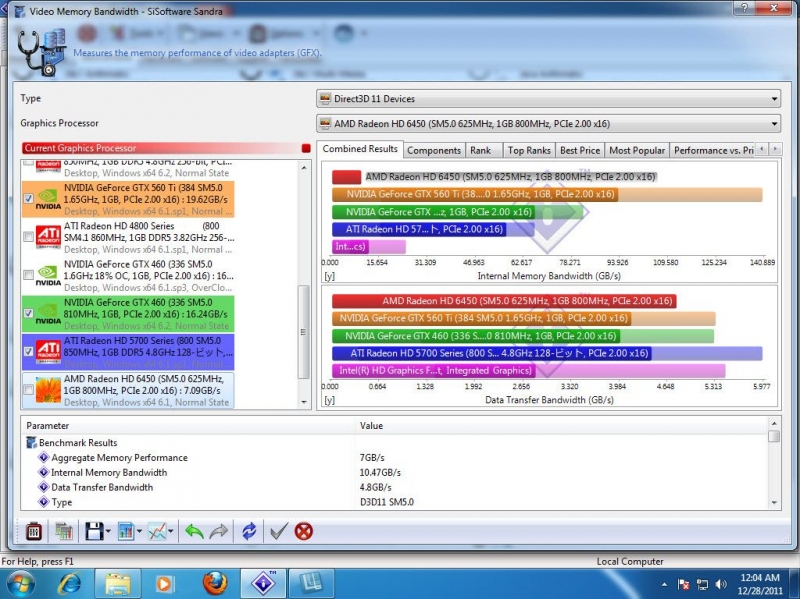Click the Parameter column header

[188, 426]
